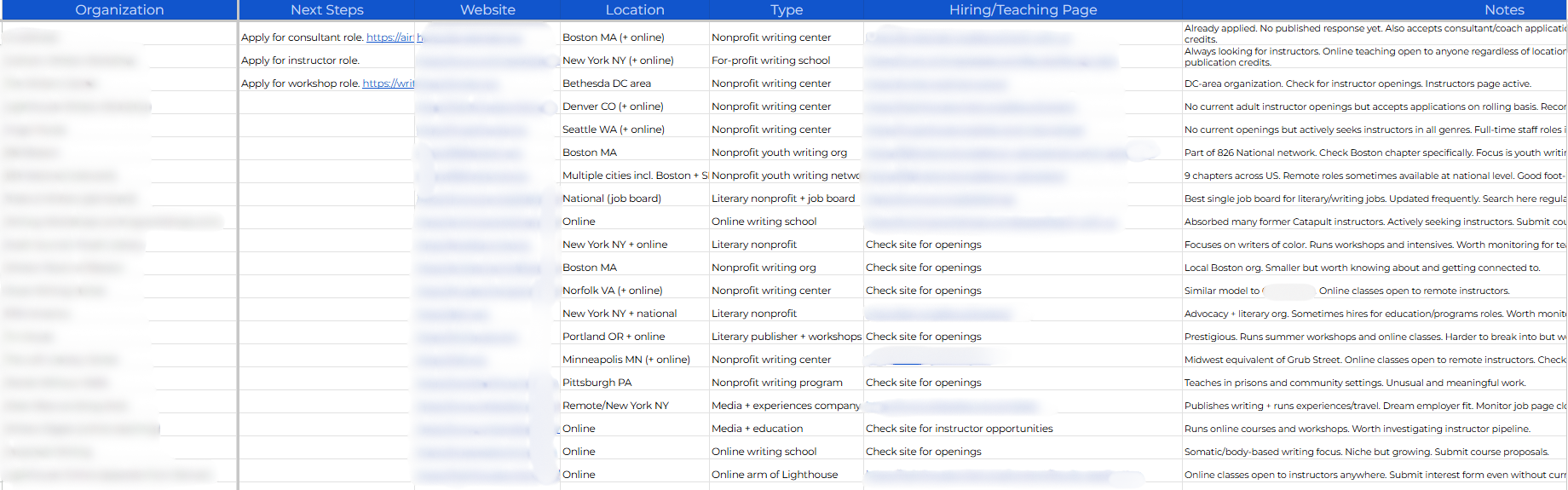Open the link after 'Apply for consultant role'
The height and width of the screenshot is (490, 1568).
coord(390,37)
